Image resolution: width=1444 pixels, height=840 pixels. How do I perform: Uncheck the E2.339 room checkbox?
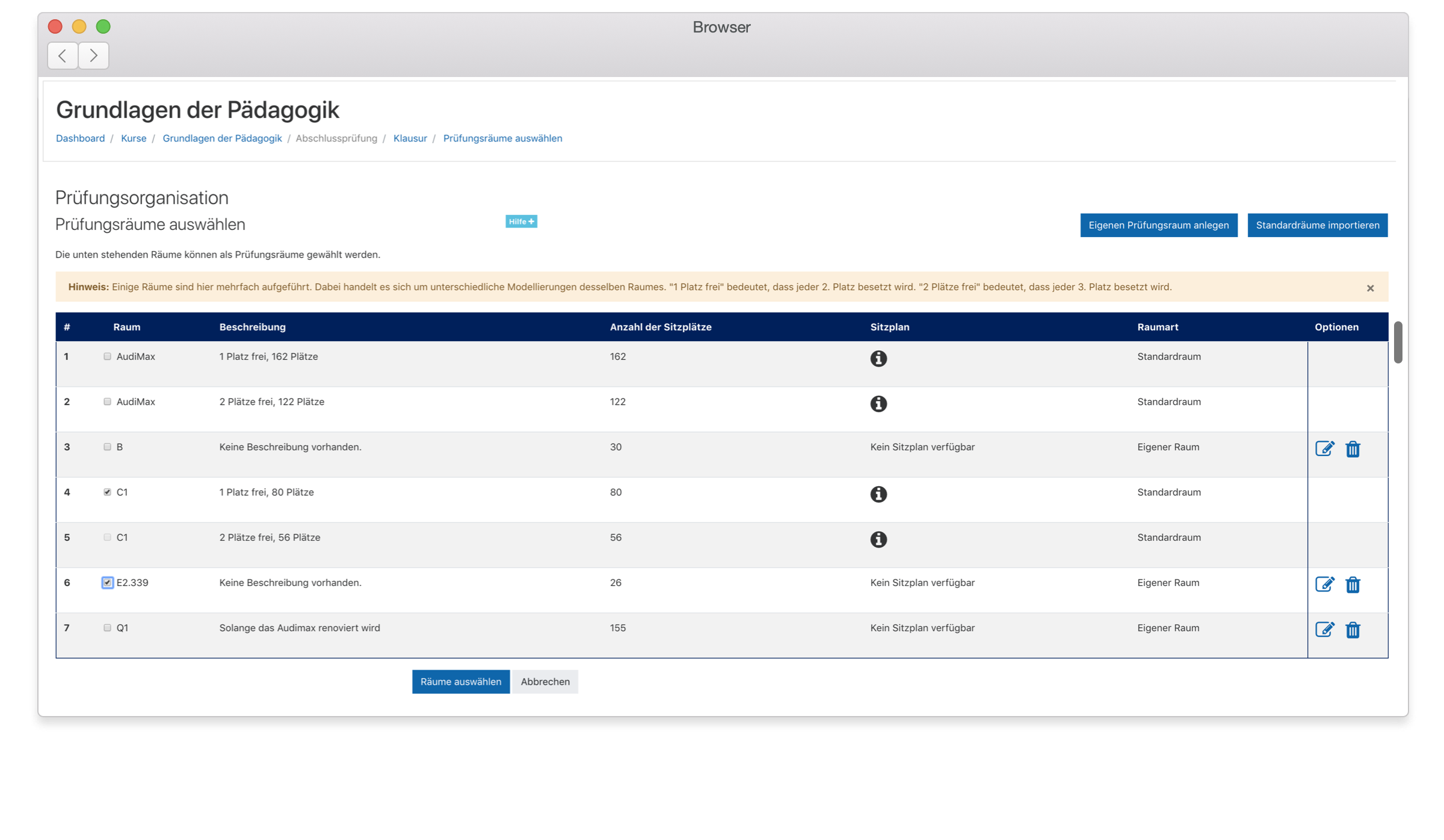[x=107, y=582]
